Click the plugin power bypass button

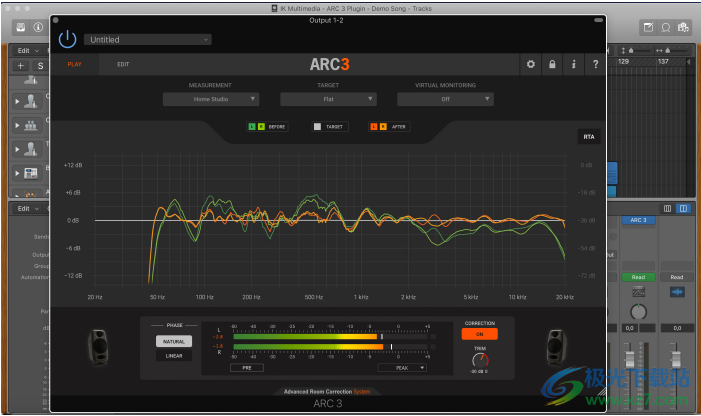[67, 38]
